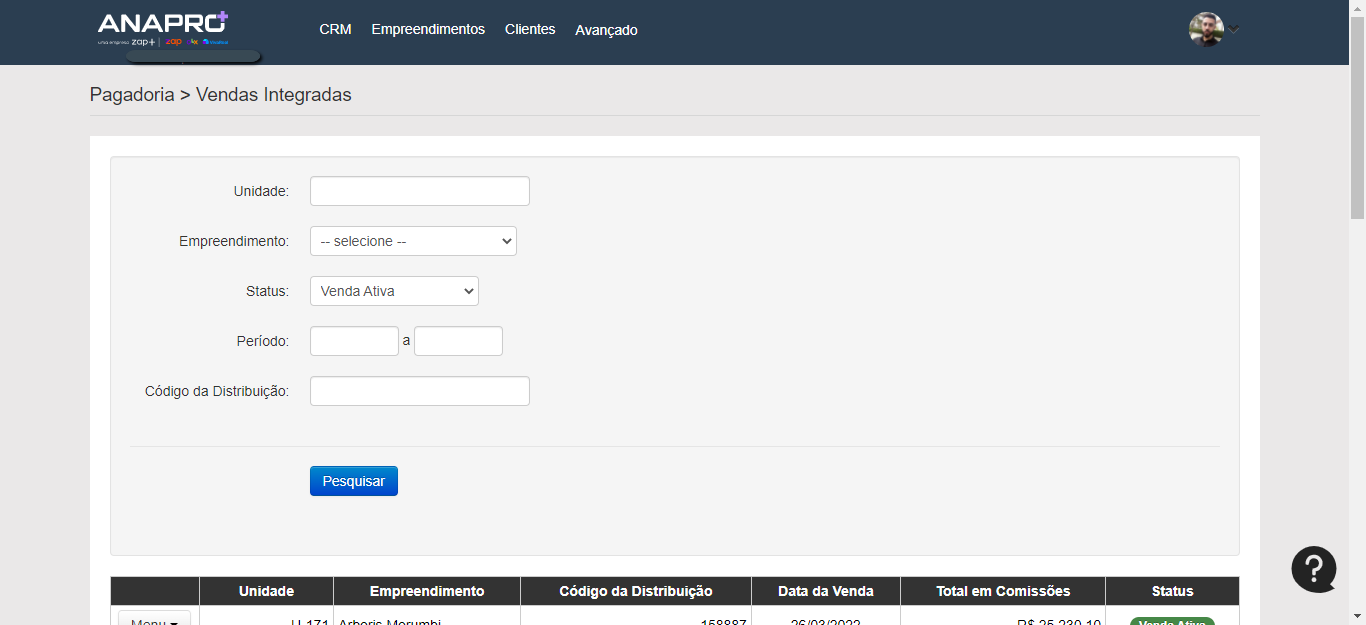Click the Período end date field
Screen dimensions: 1366x625
tap(458, 341)
